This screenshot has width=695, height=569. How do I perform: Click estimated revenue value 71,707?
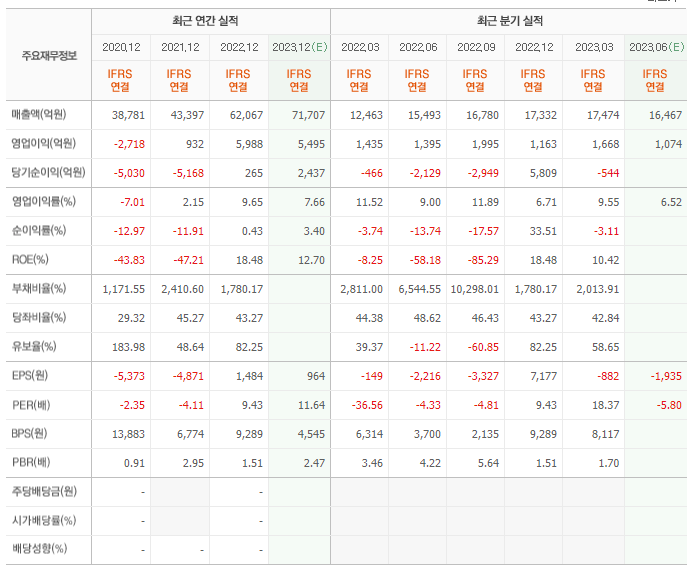point(308,115)
